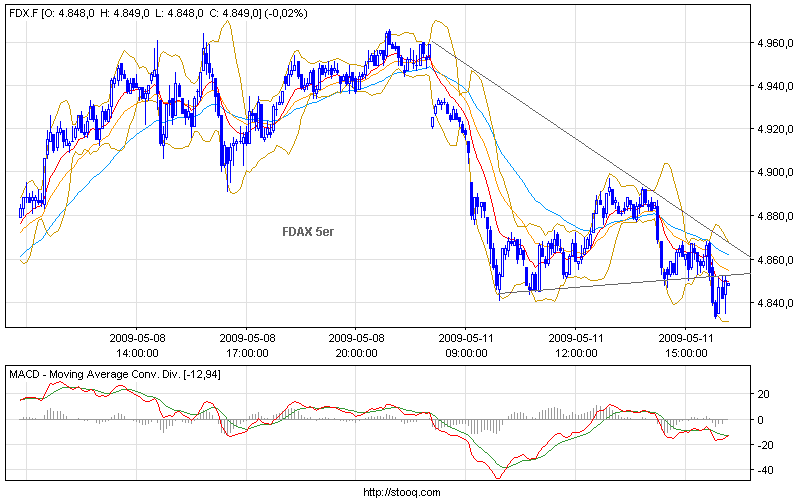Click the 4.920,0 price axis label
Image resolution: width=800 pixels, height=500 pixels.
point(775,129)
